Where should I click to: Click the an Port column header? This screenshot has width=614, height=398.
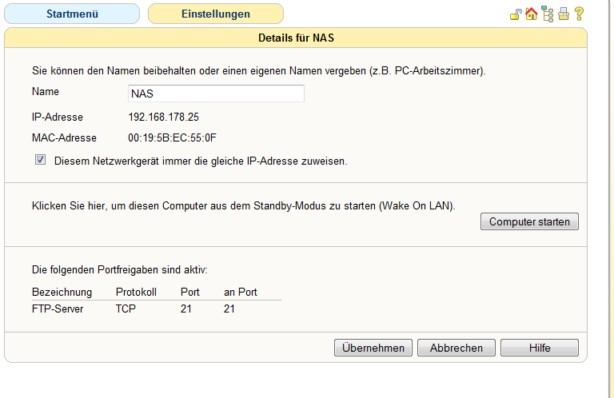pos(240,292)
